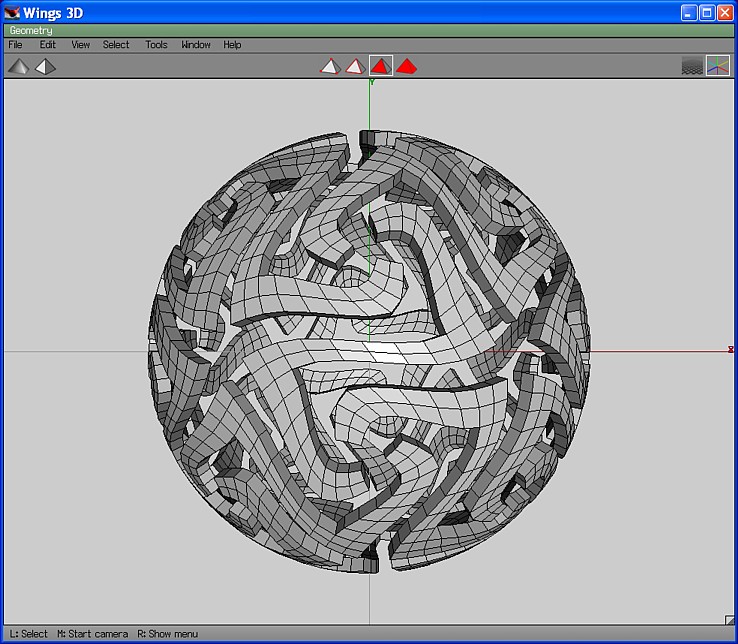
Task: Close the Wings 3D window
Action: click(725, 13)
